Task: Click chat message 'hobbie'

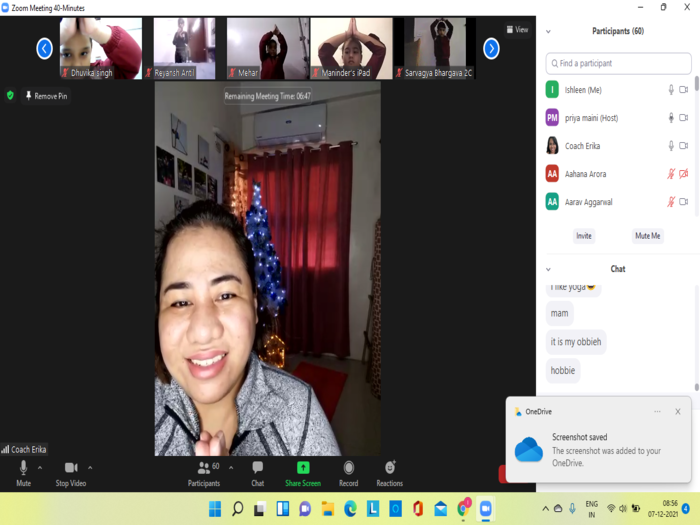Action: coord(563,371)
